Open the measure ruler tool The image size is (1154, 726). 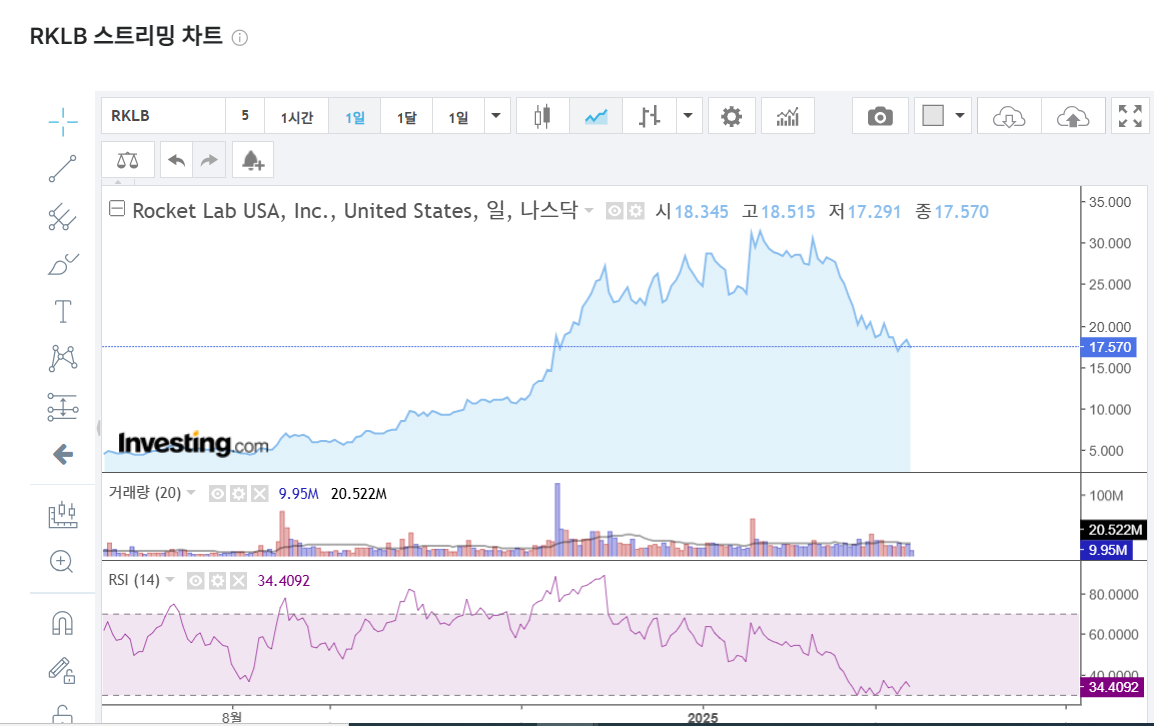[x=63, y=515]
